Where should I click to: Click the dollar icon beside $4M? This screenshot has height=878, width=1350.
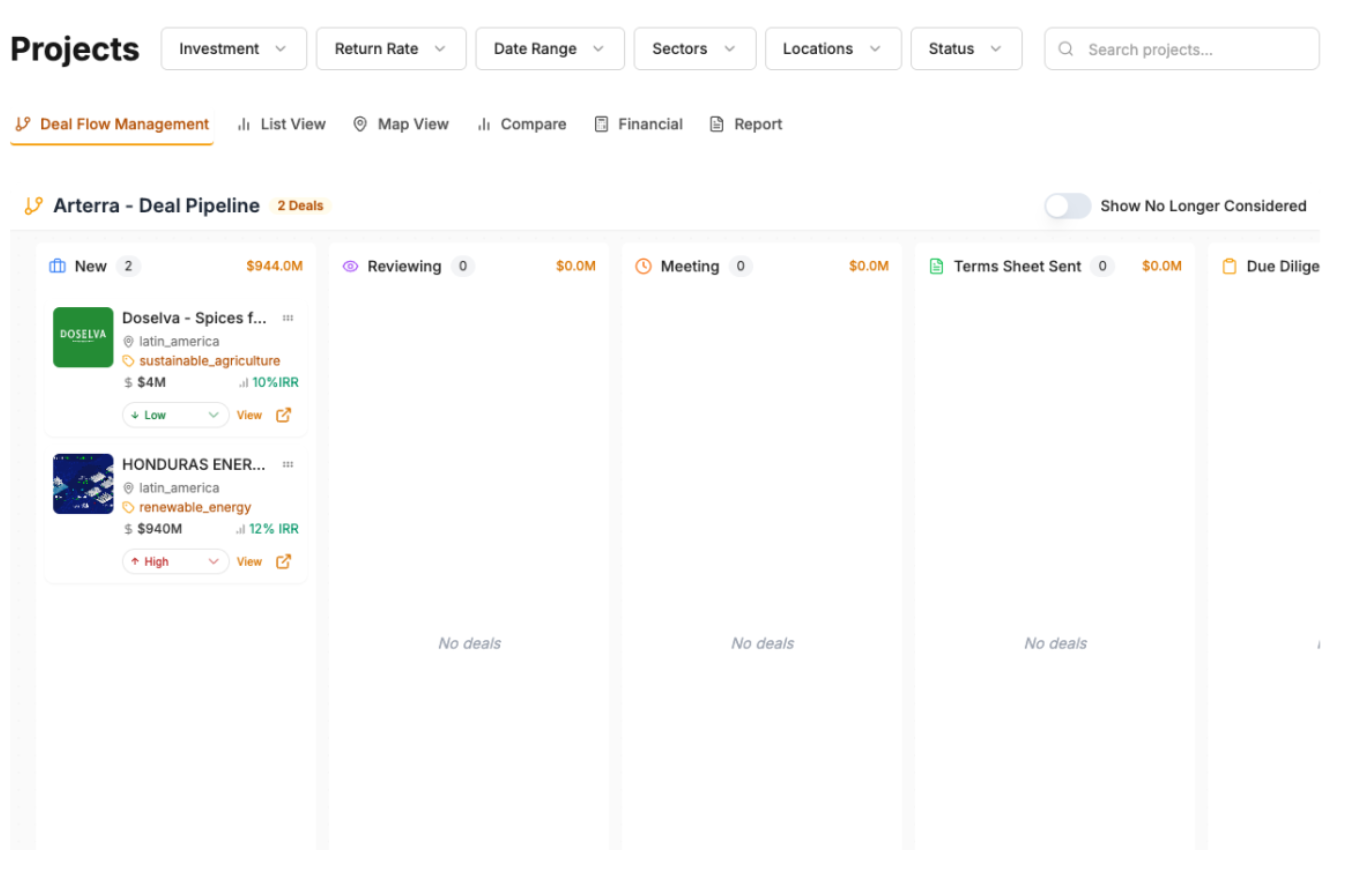(128, 382)
